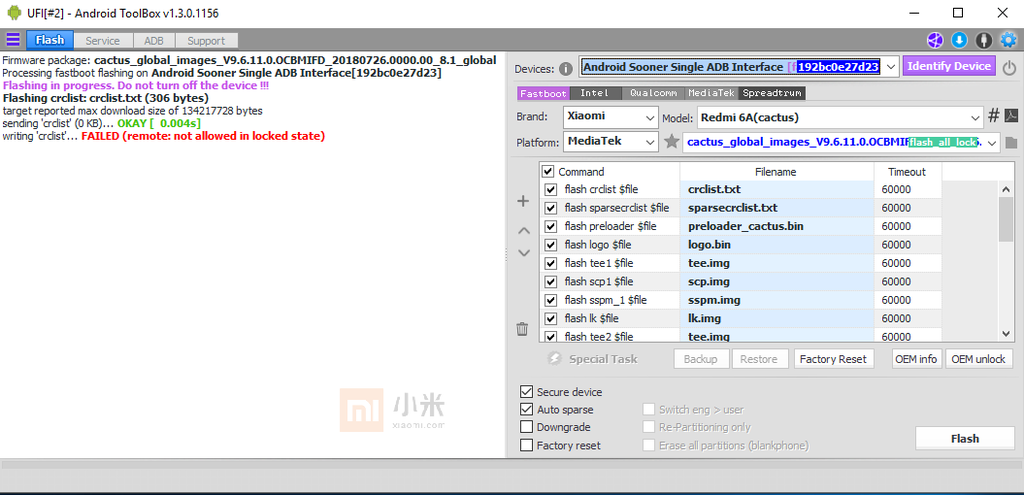This screenshot has width=1024, height=495.
Task: Add a command with the plus icon
Action: point(523,201)
